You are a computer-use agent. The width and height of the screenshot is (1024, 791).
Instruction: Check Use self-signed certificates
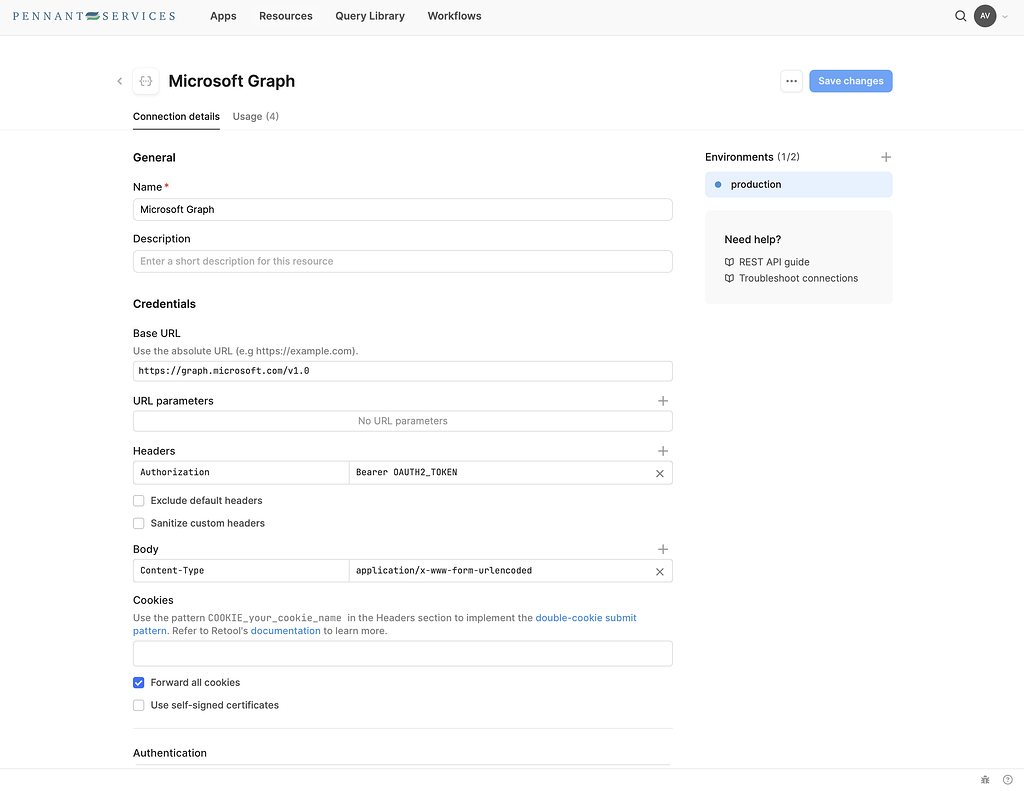click(138, 705)
